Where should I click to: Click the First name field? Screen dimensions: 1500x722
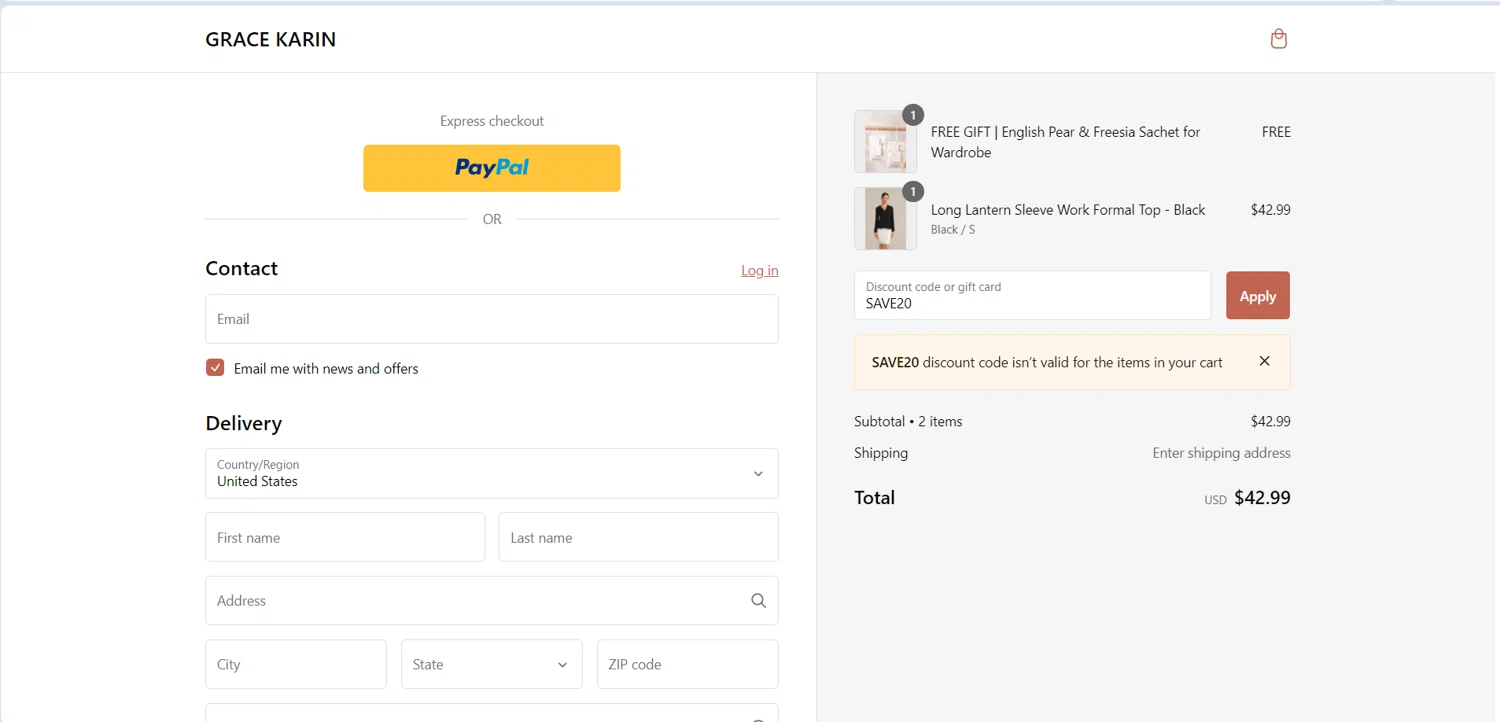345,537
